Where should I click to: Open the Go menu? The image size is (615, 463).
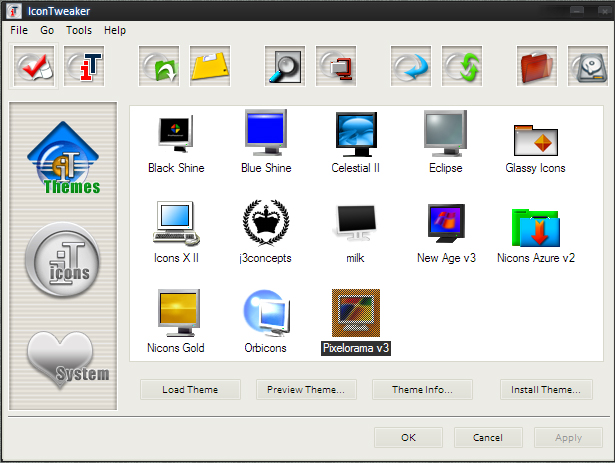tap(47, 30)
